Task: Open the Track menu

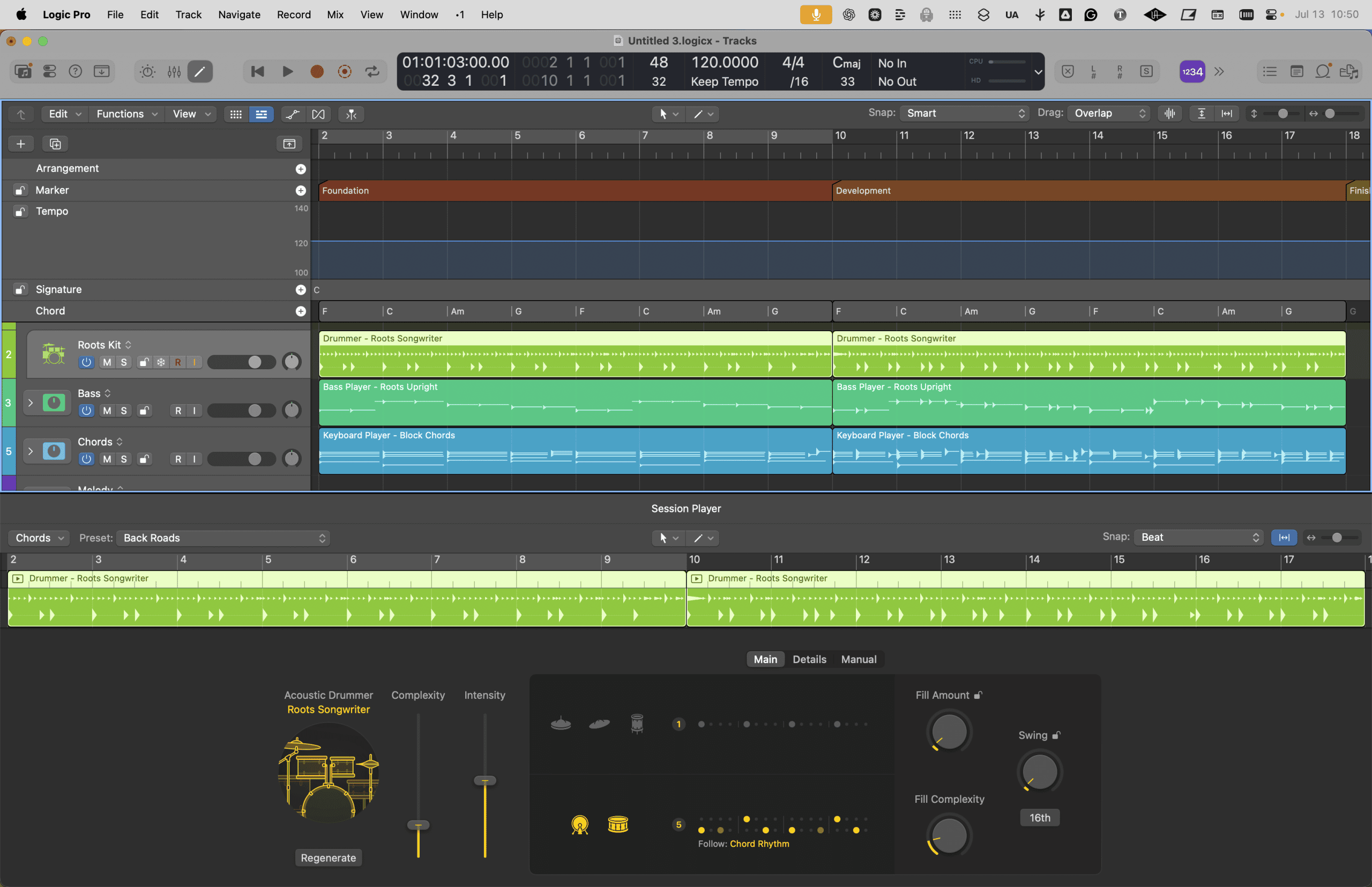Action: [x=188, y=14]
